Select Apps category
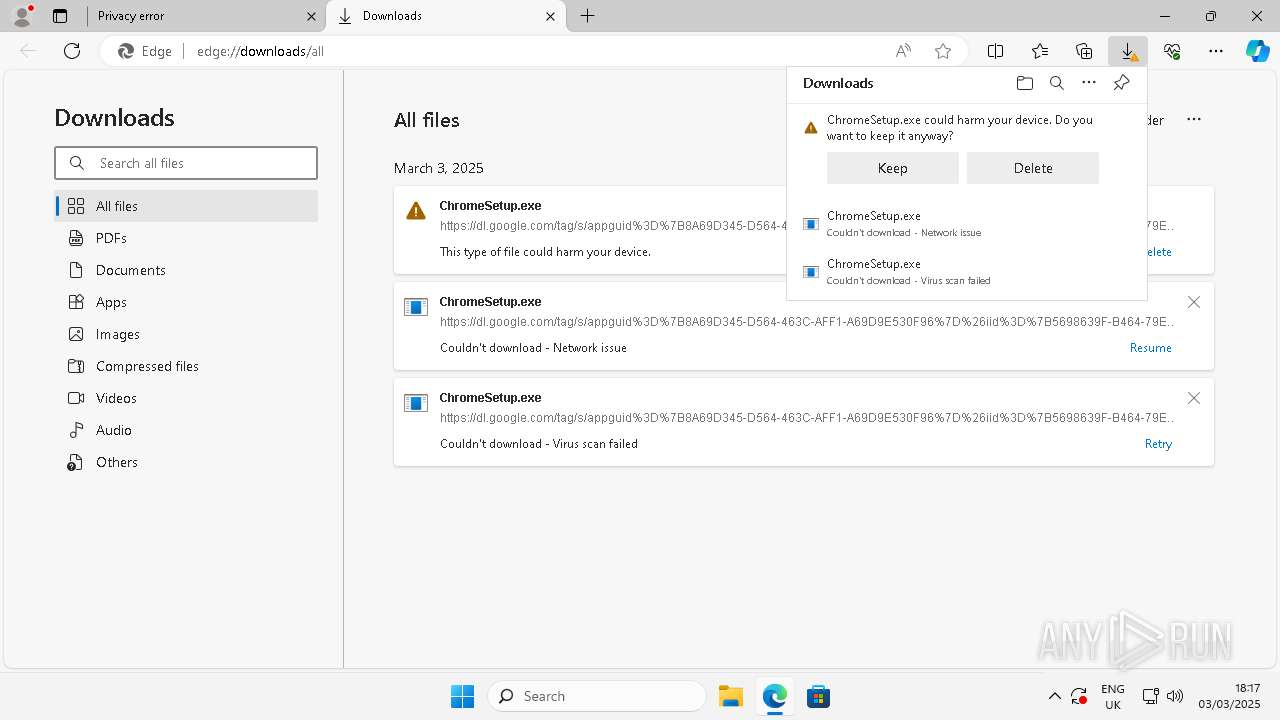 (x=186, y=302)
